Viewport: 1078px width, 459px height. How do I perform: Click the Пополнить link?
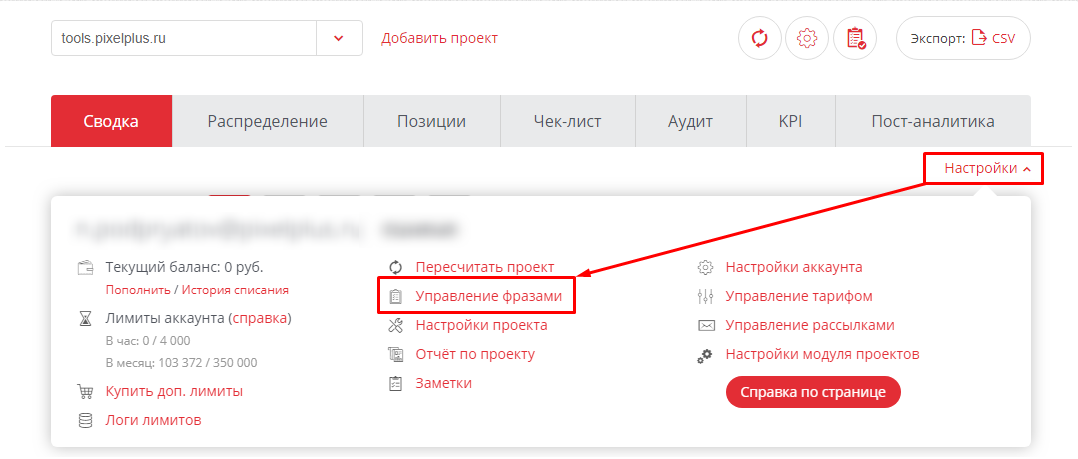pos(138,290)
